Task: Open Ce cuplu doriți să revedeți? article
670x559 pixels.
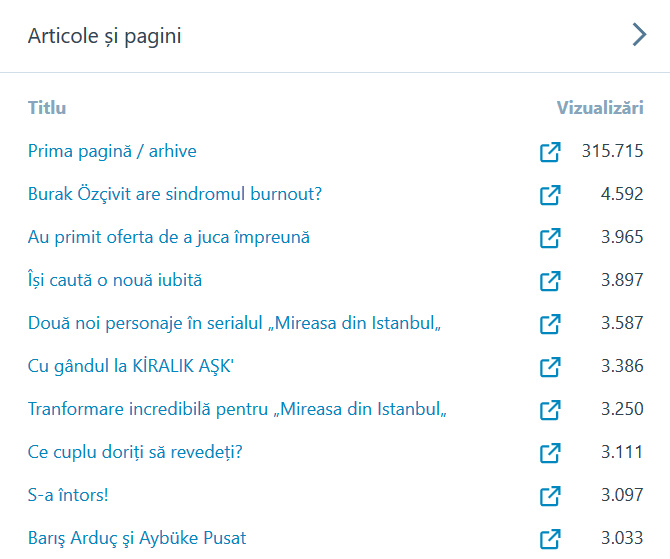Action: coord(135,453)
